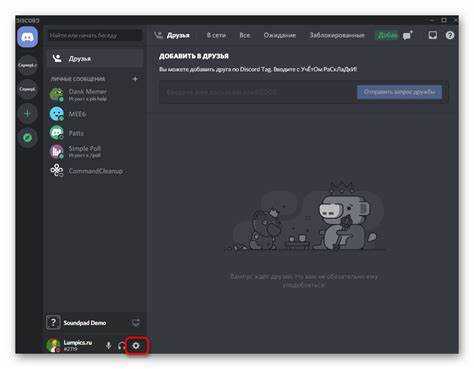Open the CommandCleanup direct message row

[95, 171]
